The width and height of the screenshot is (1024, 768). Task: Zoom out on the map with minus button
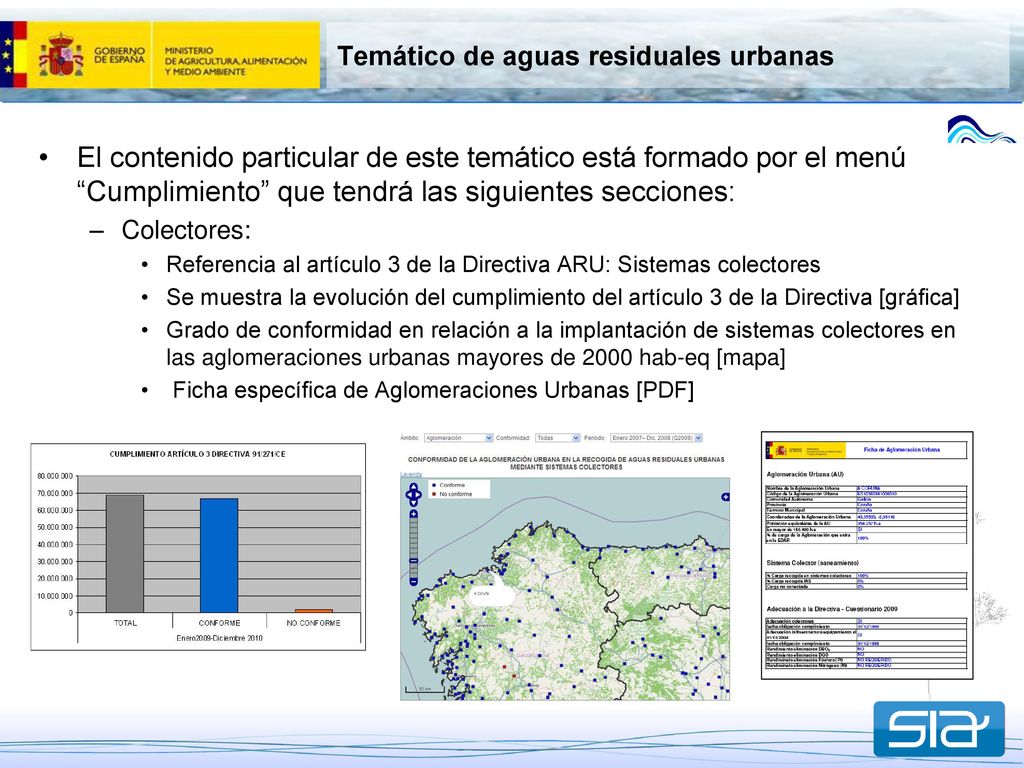pos(413,581)
